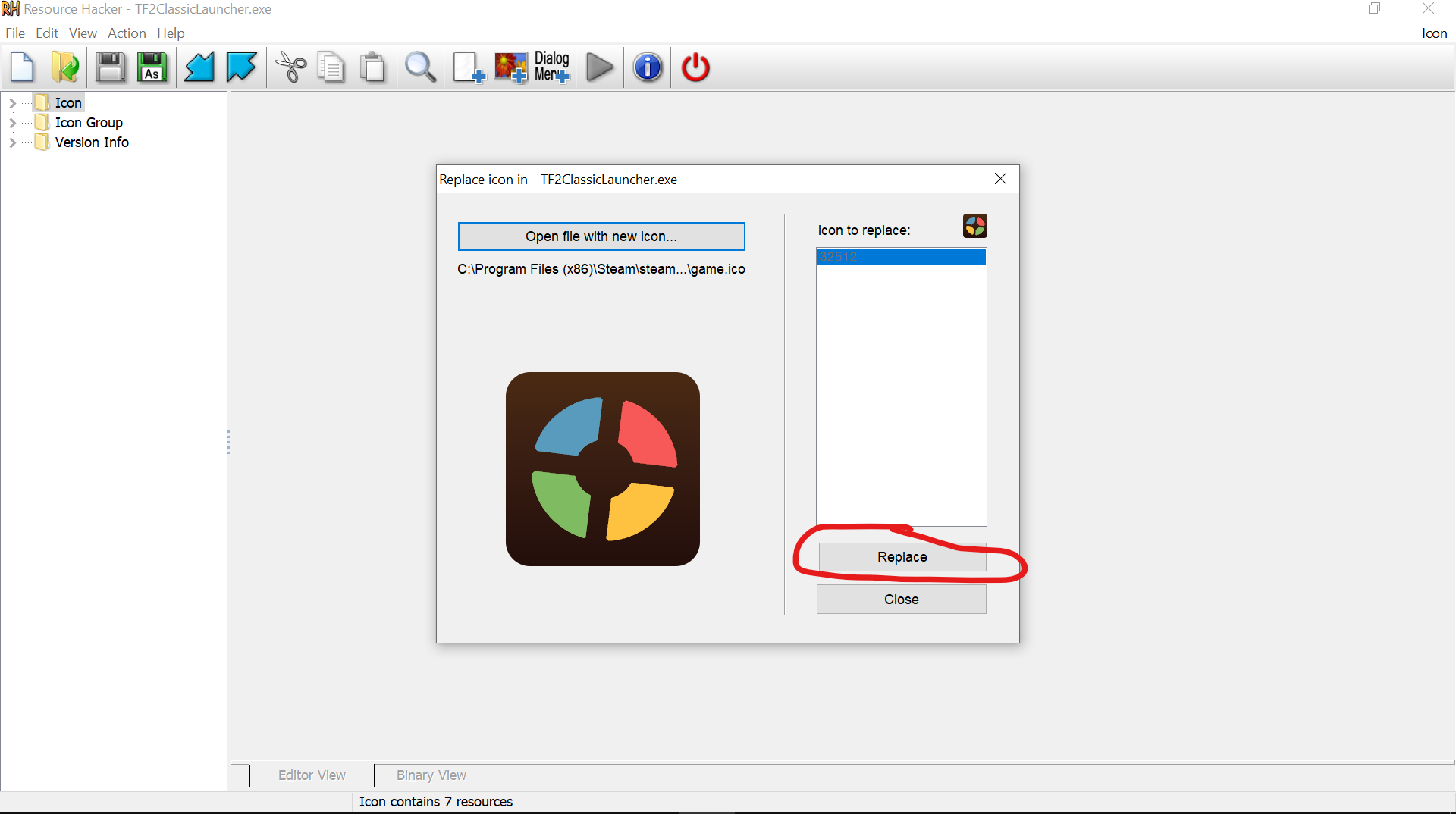Switch to the Editor View tab
The width and height of the screenshot is (1456, 814).
(x=312, y=775)
